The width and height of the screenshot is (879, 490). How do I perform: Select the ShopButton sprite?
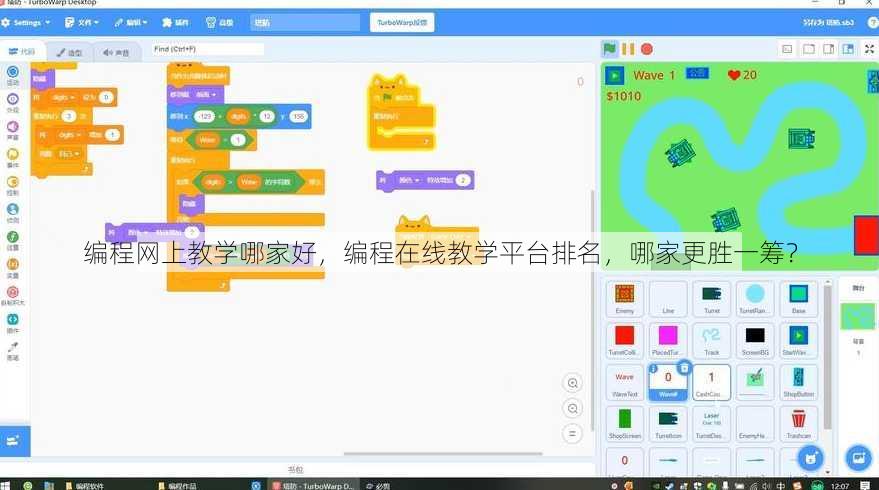pyautogui.click(x=798, y=382)
